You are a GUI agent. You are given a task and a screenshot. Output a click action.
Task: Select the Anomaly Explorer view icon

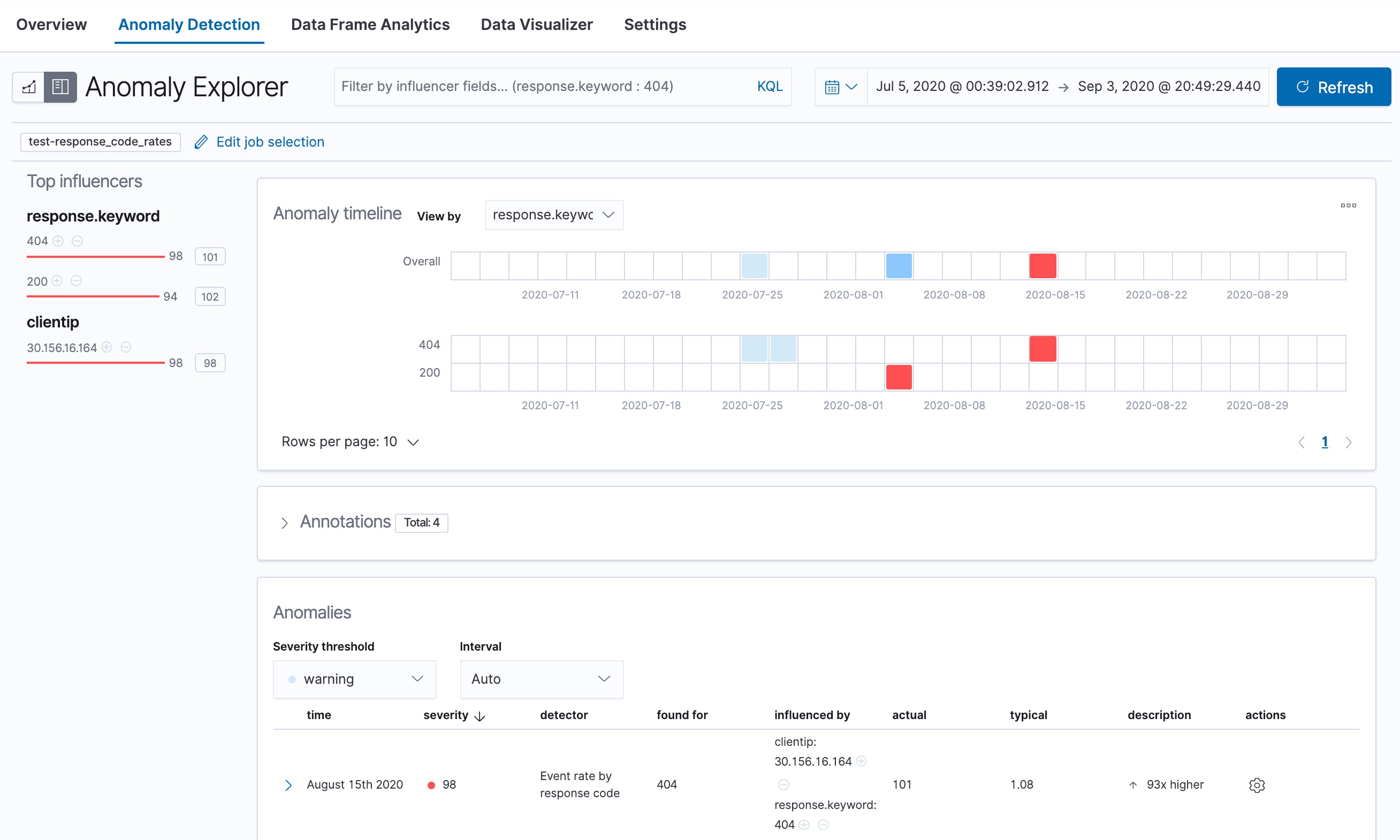(x=60, y=87)
